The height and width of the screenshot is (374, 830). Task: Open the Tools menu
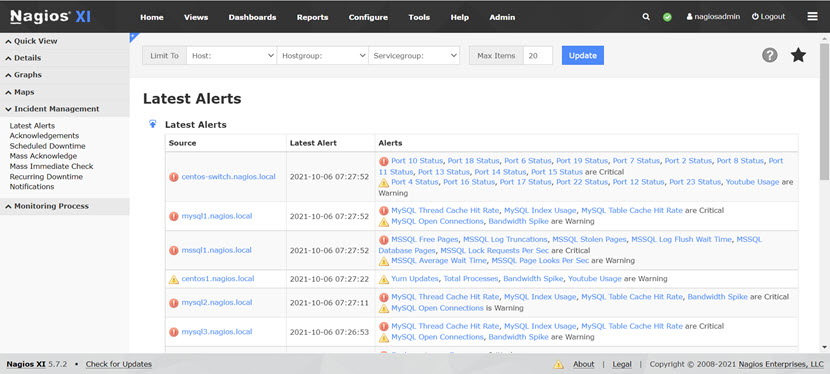pyautogui.click(x=419, y=17)
